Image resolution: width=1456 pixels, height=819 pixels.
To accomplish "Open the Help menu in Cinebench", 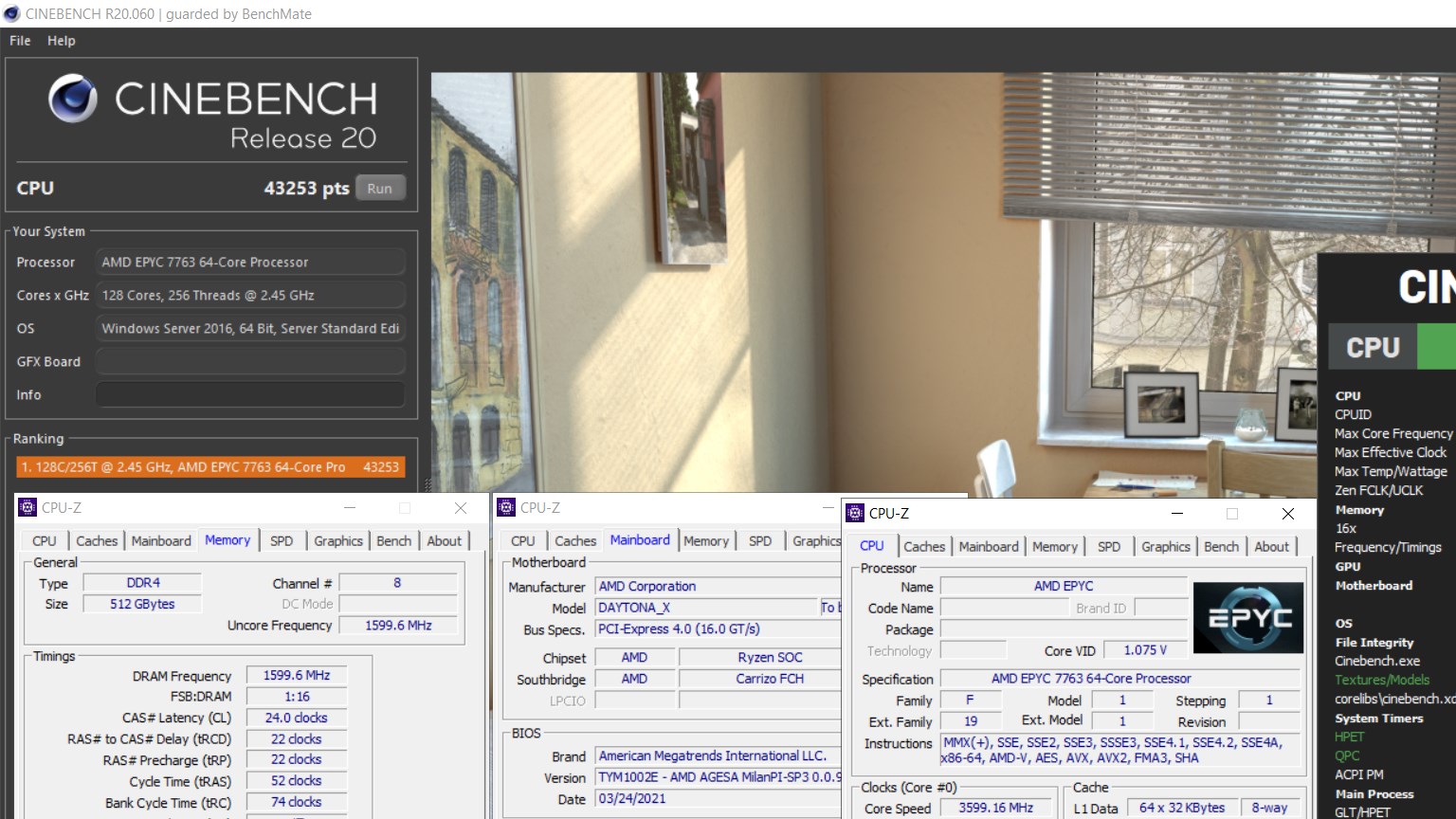I will (x=62, y=41).
